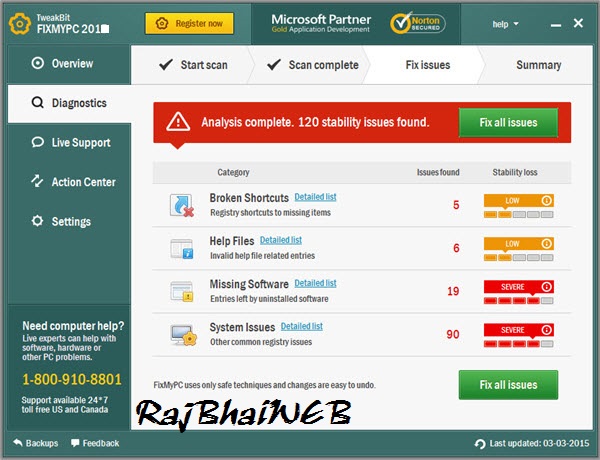
Task: Click Fix all issues in the red banner
Action: pos(508,122)
